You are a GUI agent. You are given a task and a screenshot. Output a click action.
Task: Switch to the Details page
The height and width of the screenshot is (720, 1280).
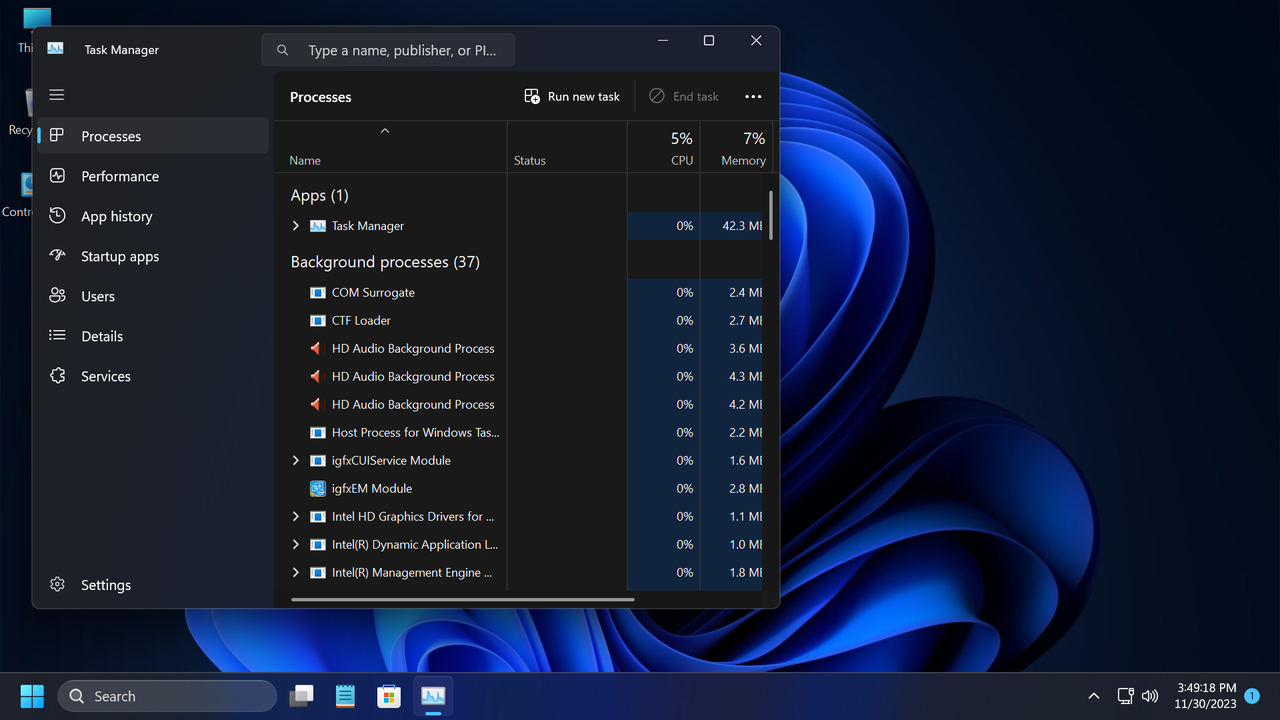[153, 336]
